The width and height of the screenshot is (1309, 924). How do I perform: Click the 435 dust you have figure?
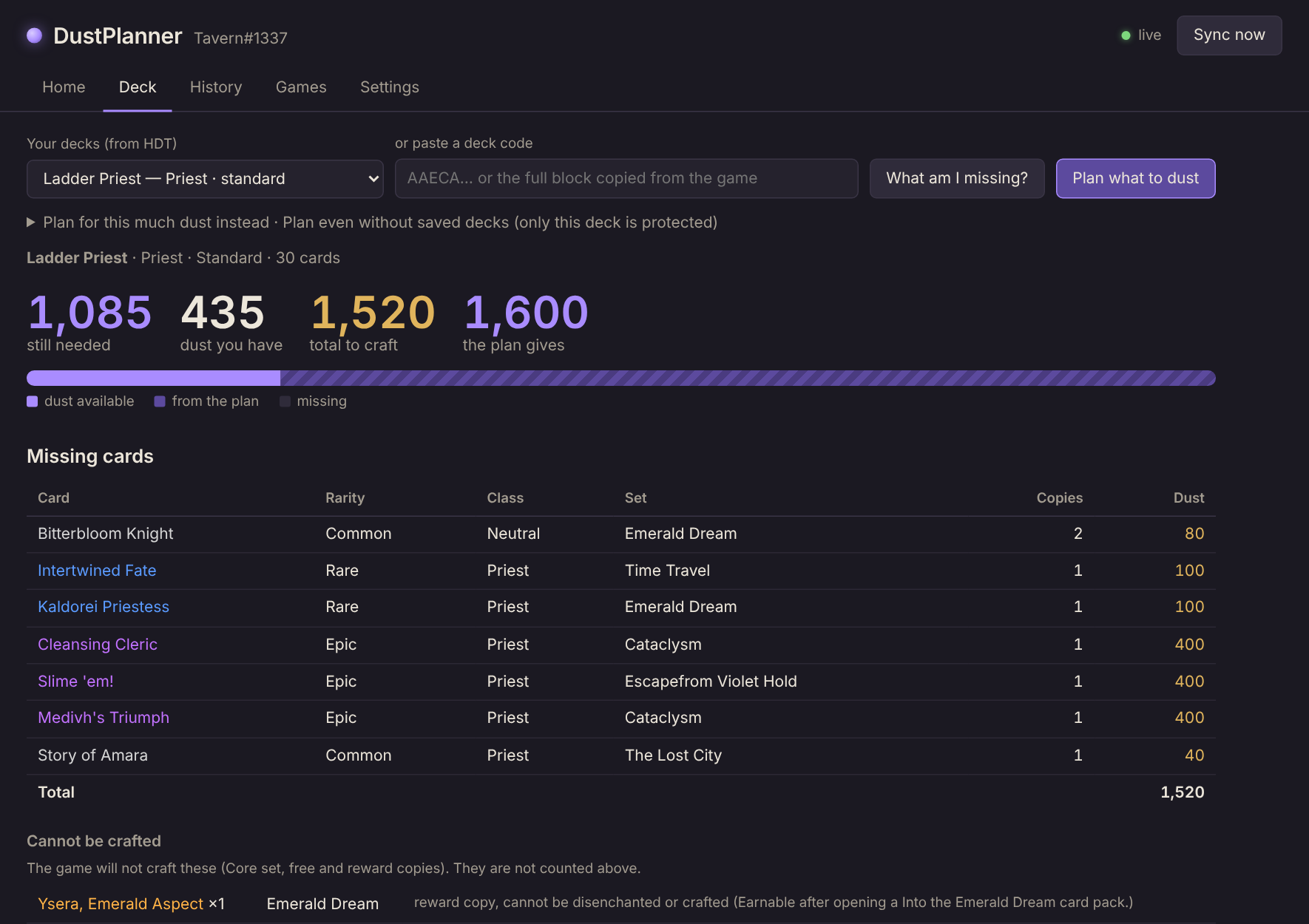coord(223,313)
